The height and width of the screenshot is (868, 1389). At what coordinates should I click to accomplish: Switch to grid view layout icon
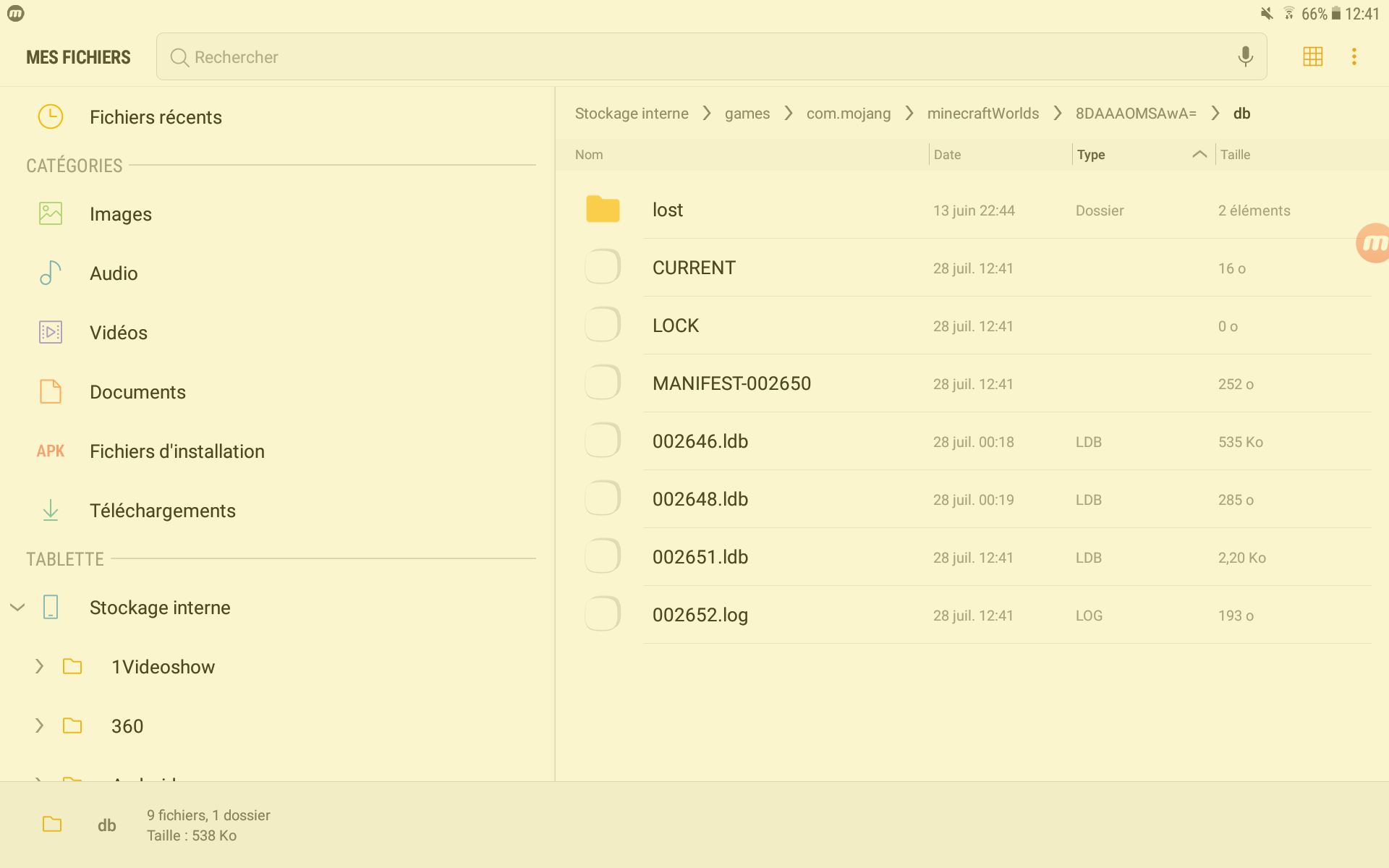[x=1312, y=56]
